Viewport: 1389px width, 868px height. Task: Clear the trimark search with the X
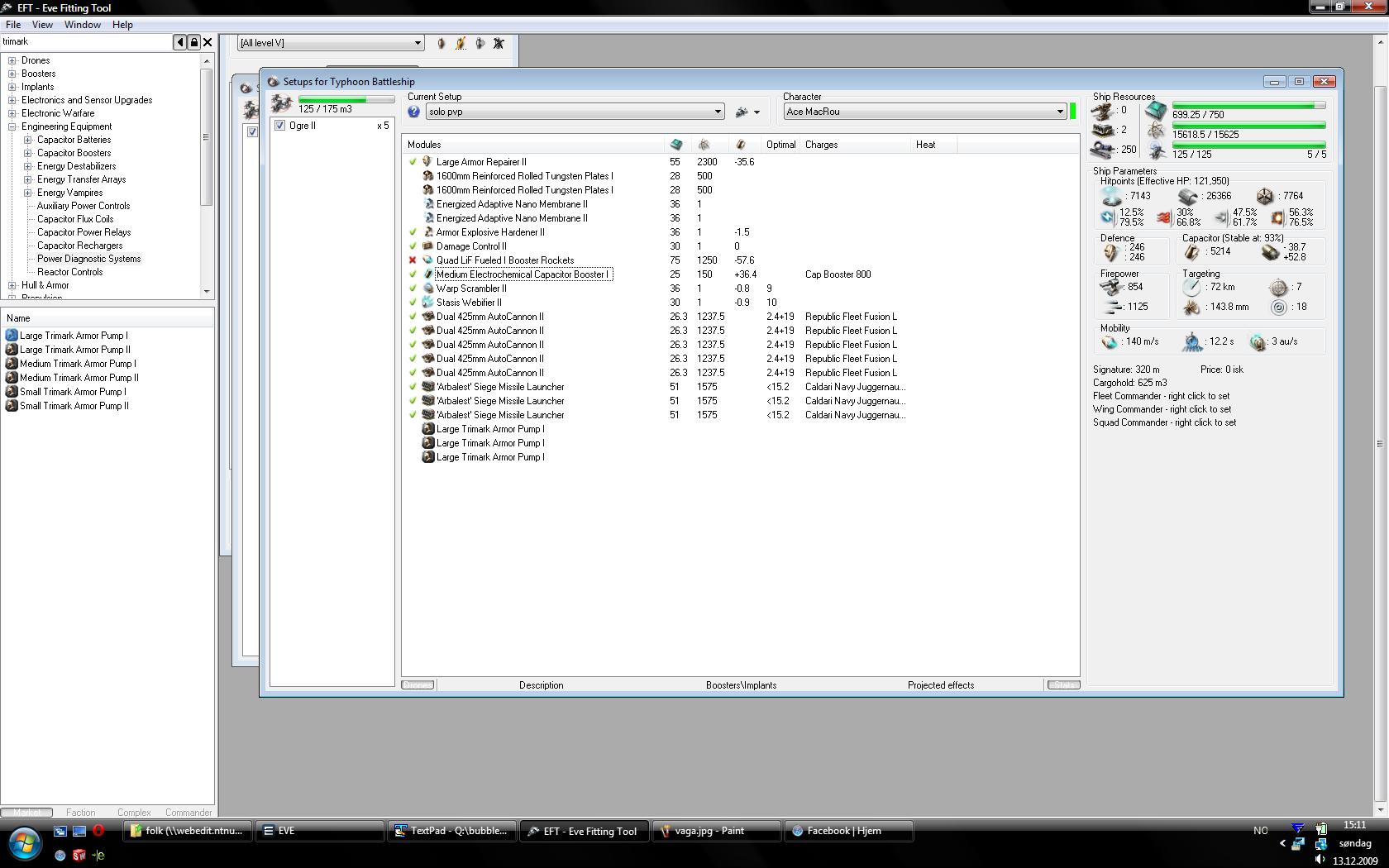click(x=208, y=42)
